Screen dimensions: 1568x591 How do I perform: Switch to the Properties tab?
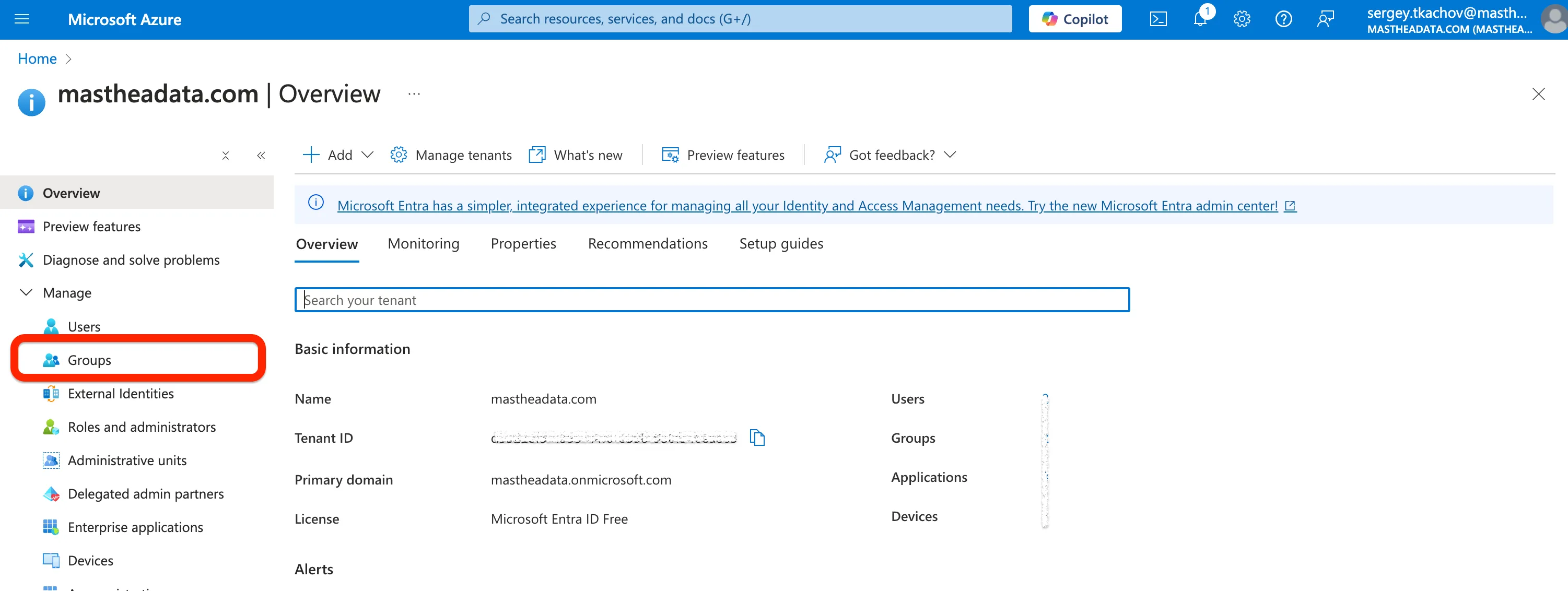(x=523, y=243)
